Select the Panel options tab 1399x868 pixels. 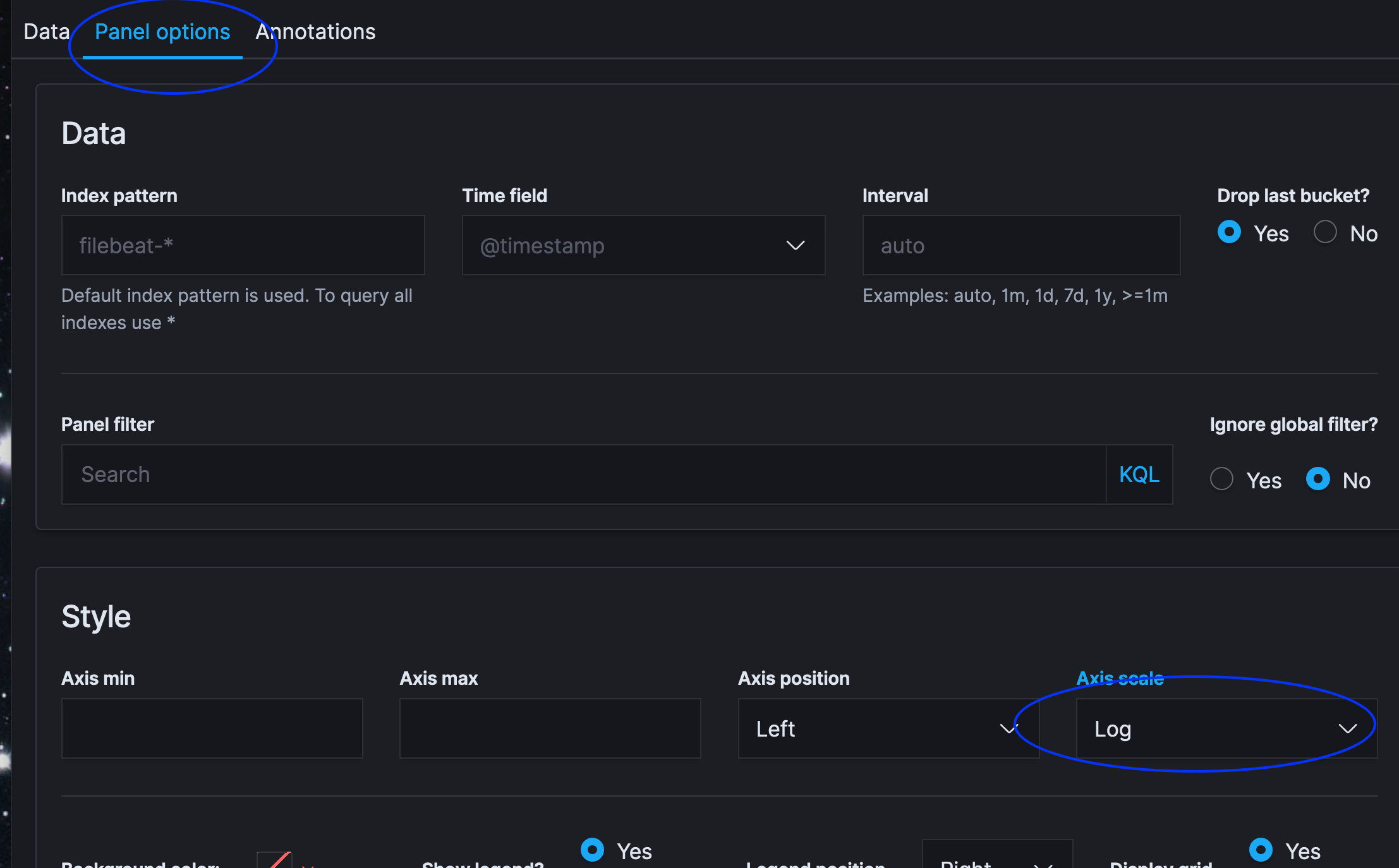coord(162,32)
